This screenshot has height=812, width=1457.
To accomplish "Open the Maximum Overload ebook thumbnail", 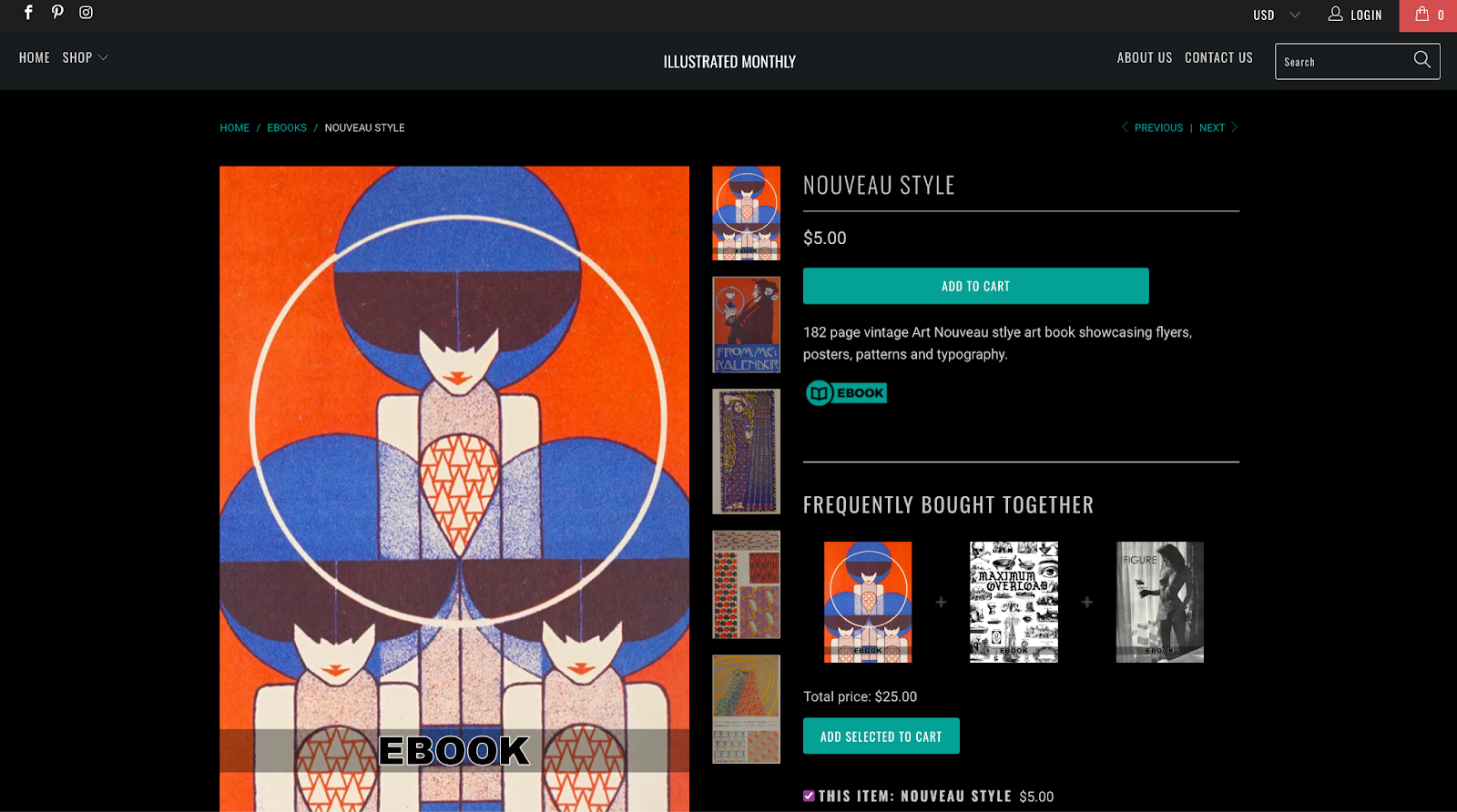I will click(1014, 602).
